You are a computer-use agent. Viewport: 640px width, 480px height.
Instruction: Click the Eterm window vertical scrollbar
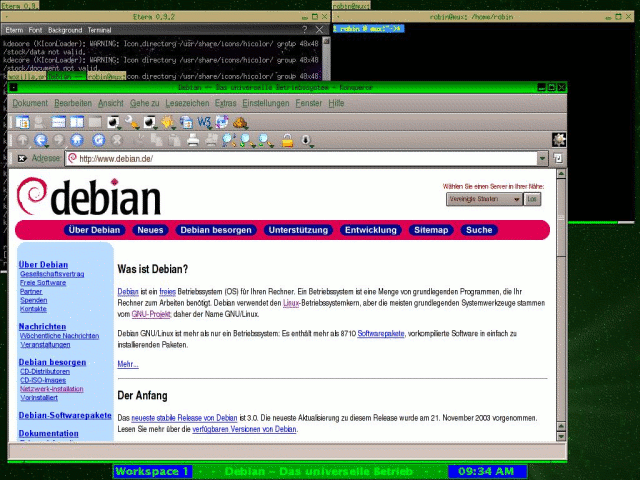[x=326, y=57]
